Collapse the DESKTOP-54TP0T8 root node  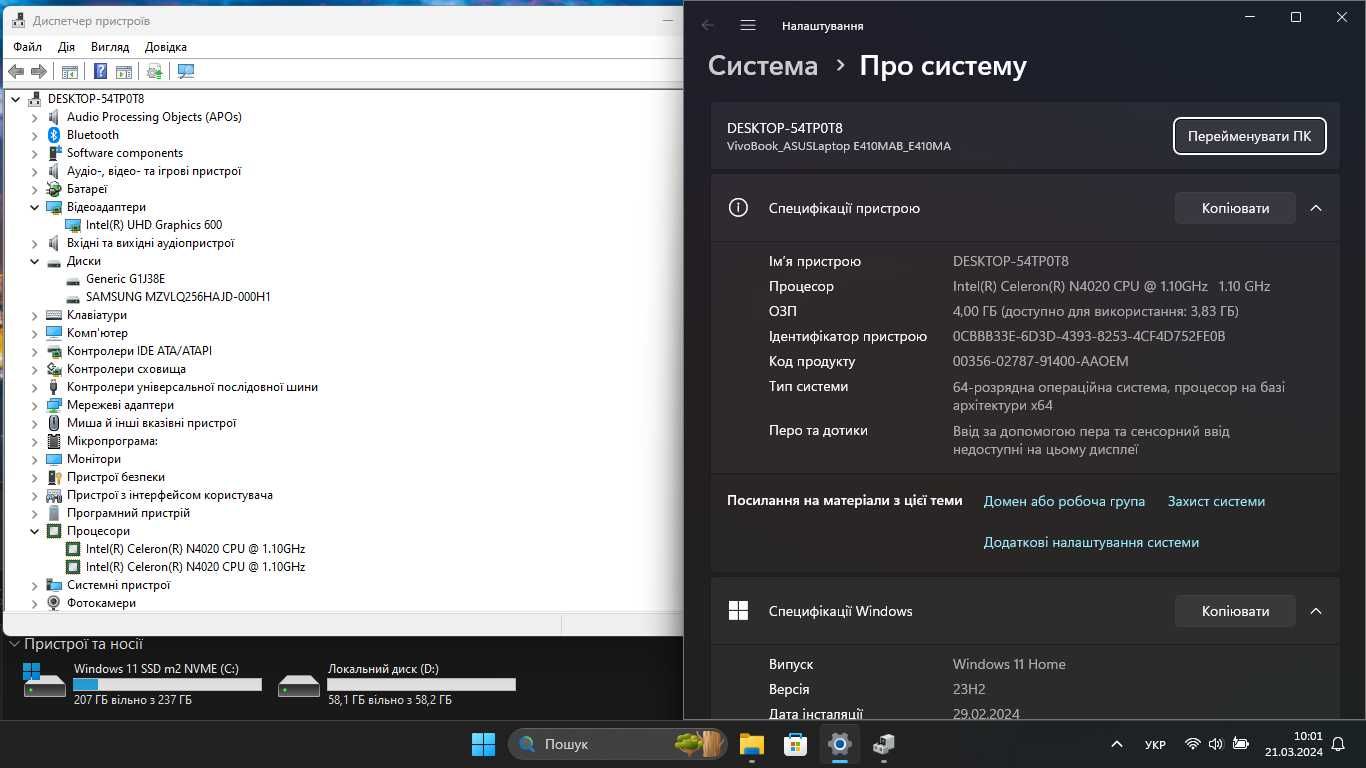[15, 99]
